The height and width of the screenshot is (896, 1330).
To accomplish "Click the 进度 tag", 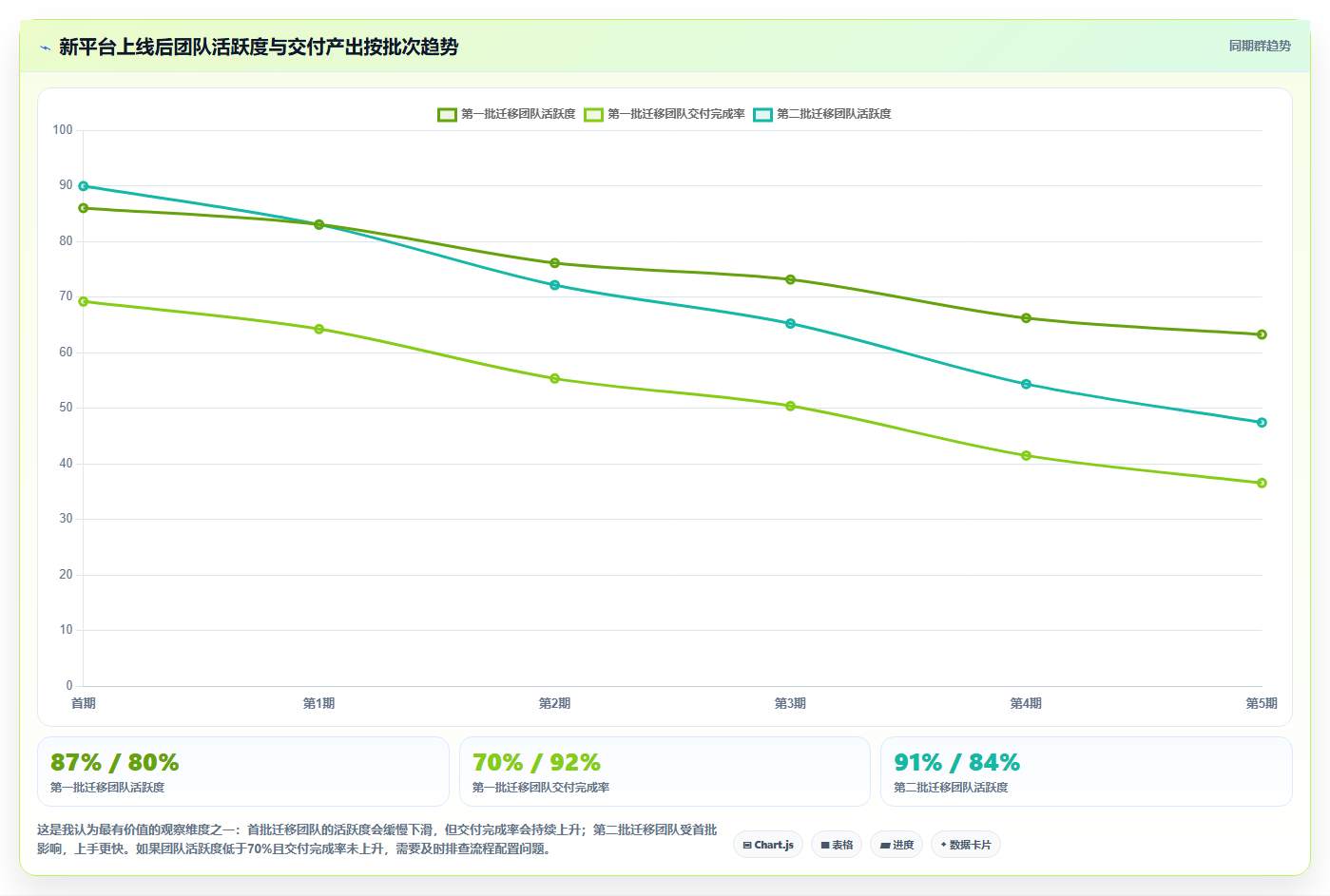I will click(x=896, y=845).
